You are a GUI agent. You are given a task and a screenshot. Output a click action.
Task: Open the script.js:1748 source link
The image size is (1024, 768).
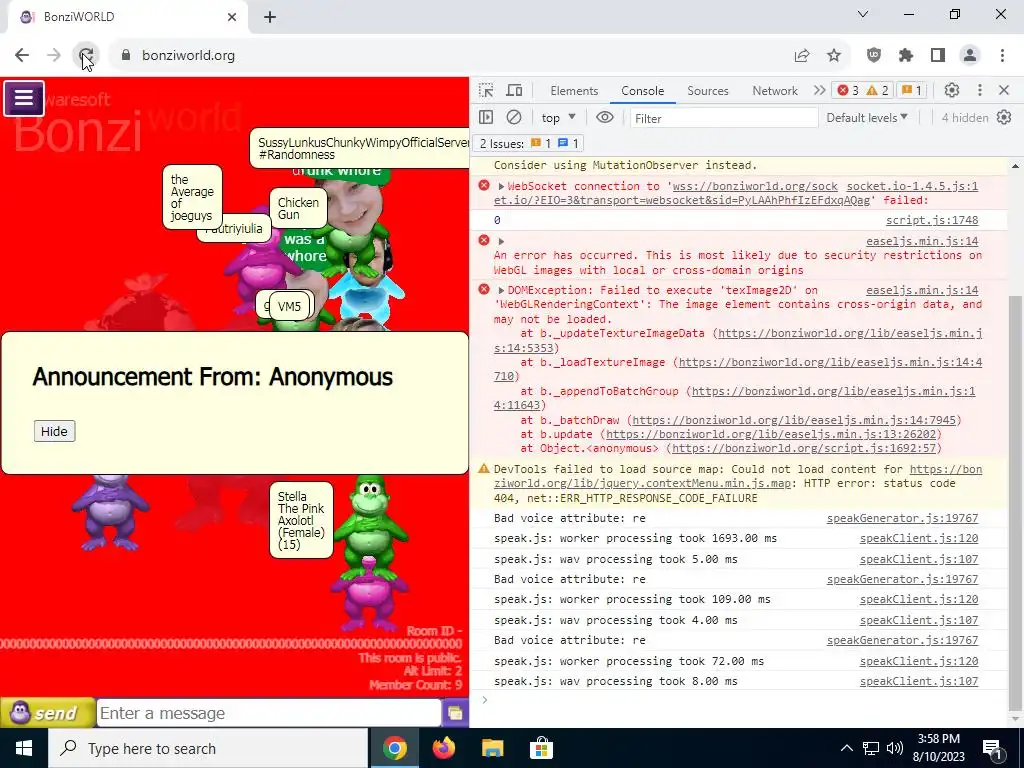[932, 220]
